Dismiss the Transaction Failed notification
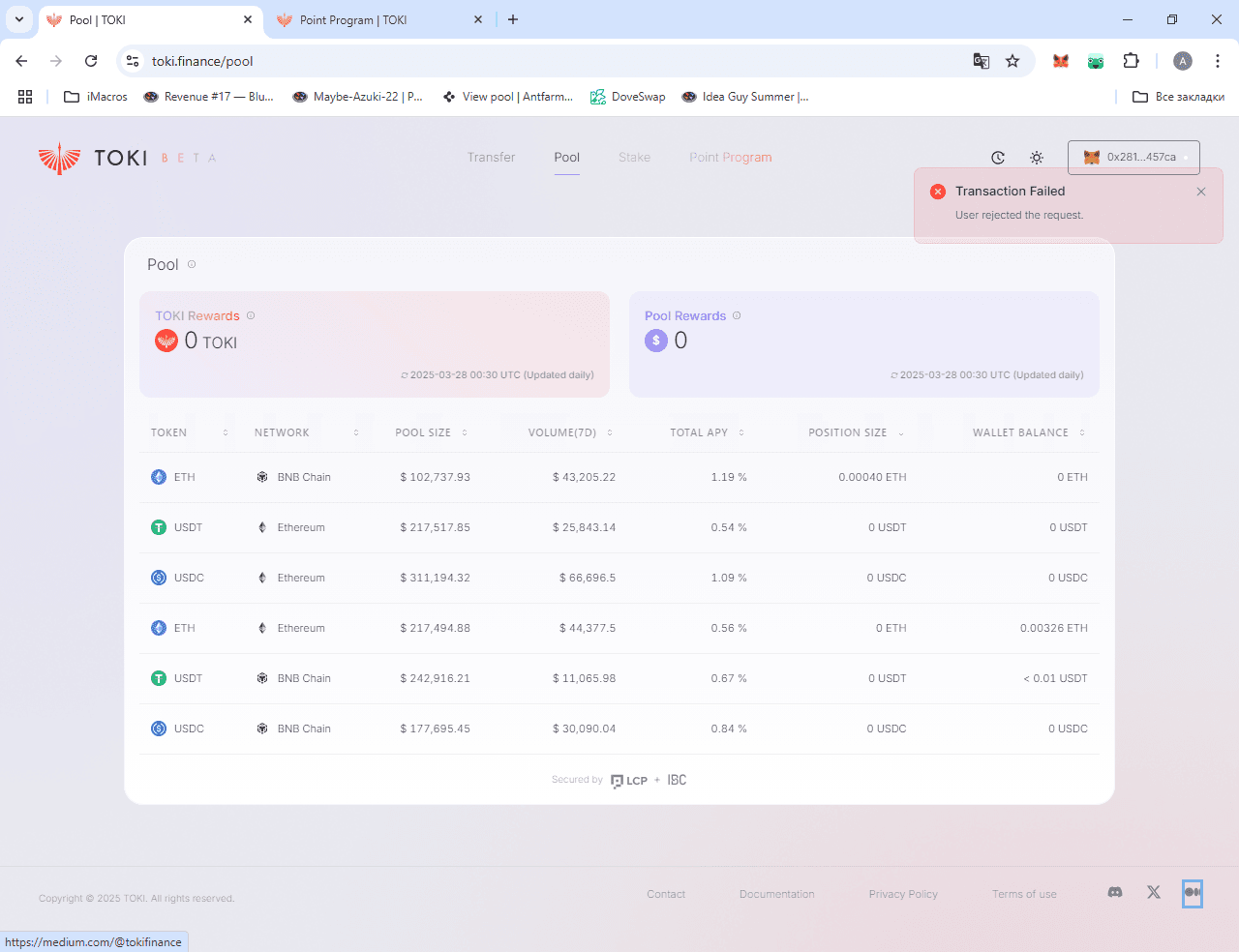Screen dimensions: 1239x952 point(1201,192)
